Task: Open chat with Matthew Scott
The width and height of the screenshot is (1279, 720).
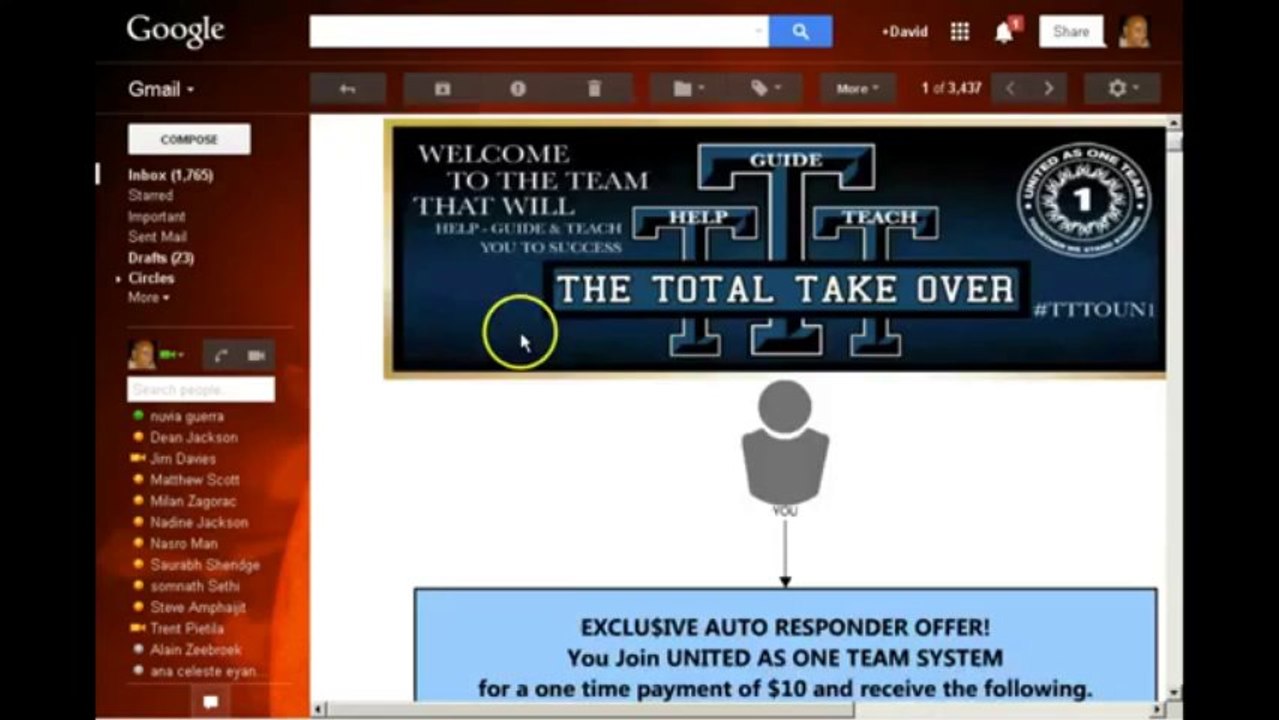Action: coord(194,480)
